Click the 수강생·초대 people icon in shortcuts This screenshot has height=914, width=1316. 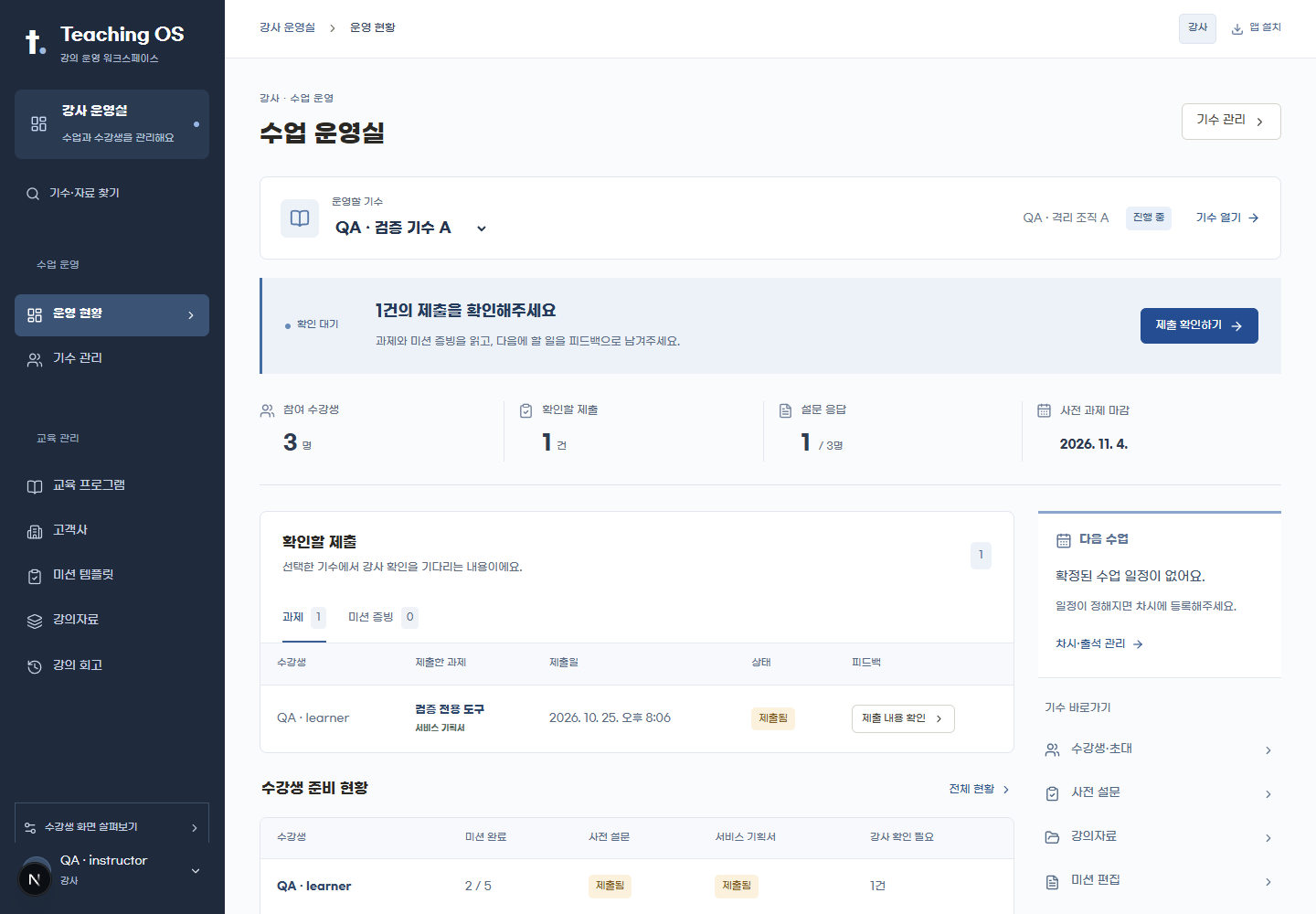pyautogui.click(x=1052, y=749)
